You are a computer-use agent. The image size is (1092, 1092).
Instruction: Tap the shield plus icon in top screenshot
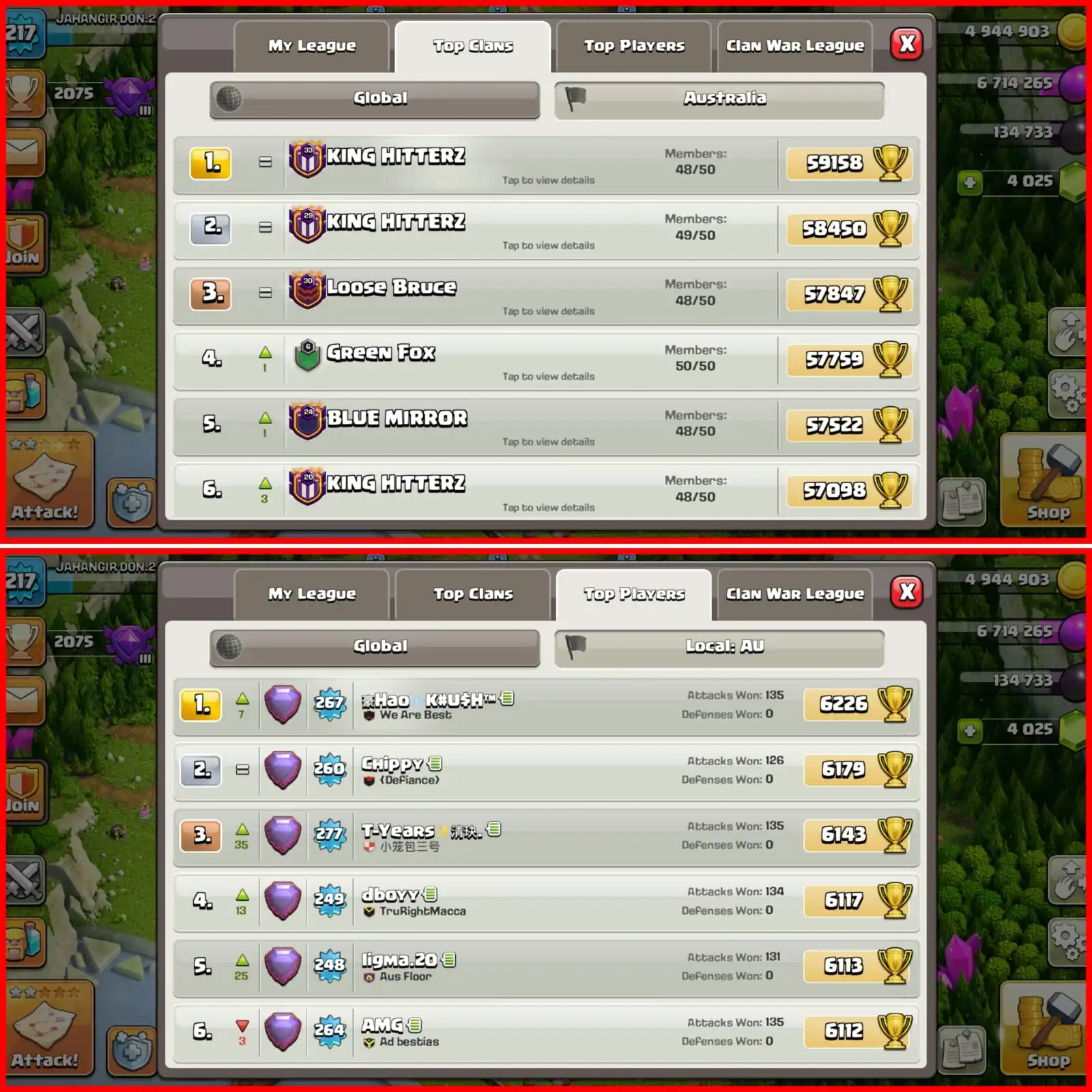[x=132, y=503]
